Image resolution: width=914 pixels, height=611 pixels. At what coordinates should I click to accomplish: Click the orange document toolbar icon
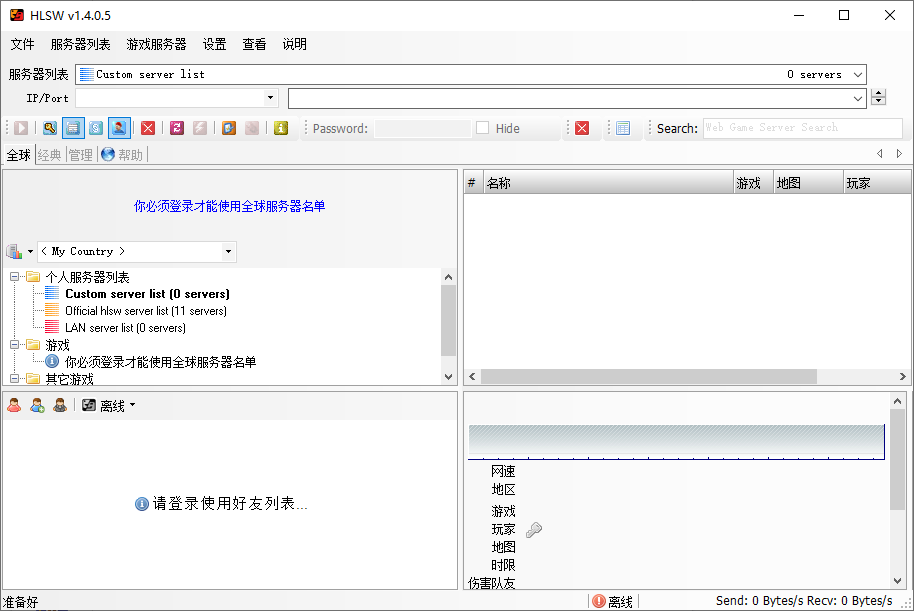(228, 128)
